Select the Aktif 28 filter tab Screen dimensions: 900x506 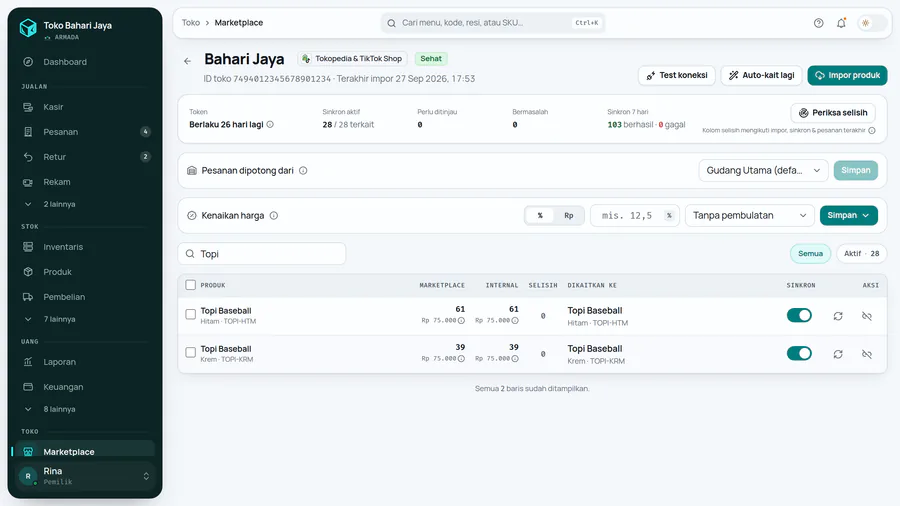pos(862,254)
